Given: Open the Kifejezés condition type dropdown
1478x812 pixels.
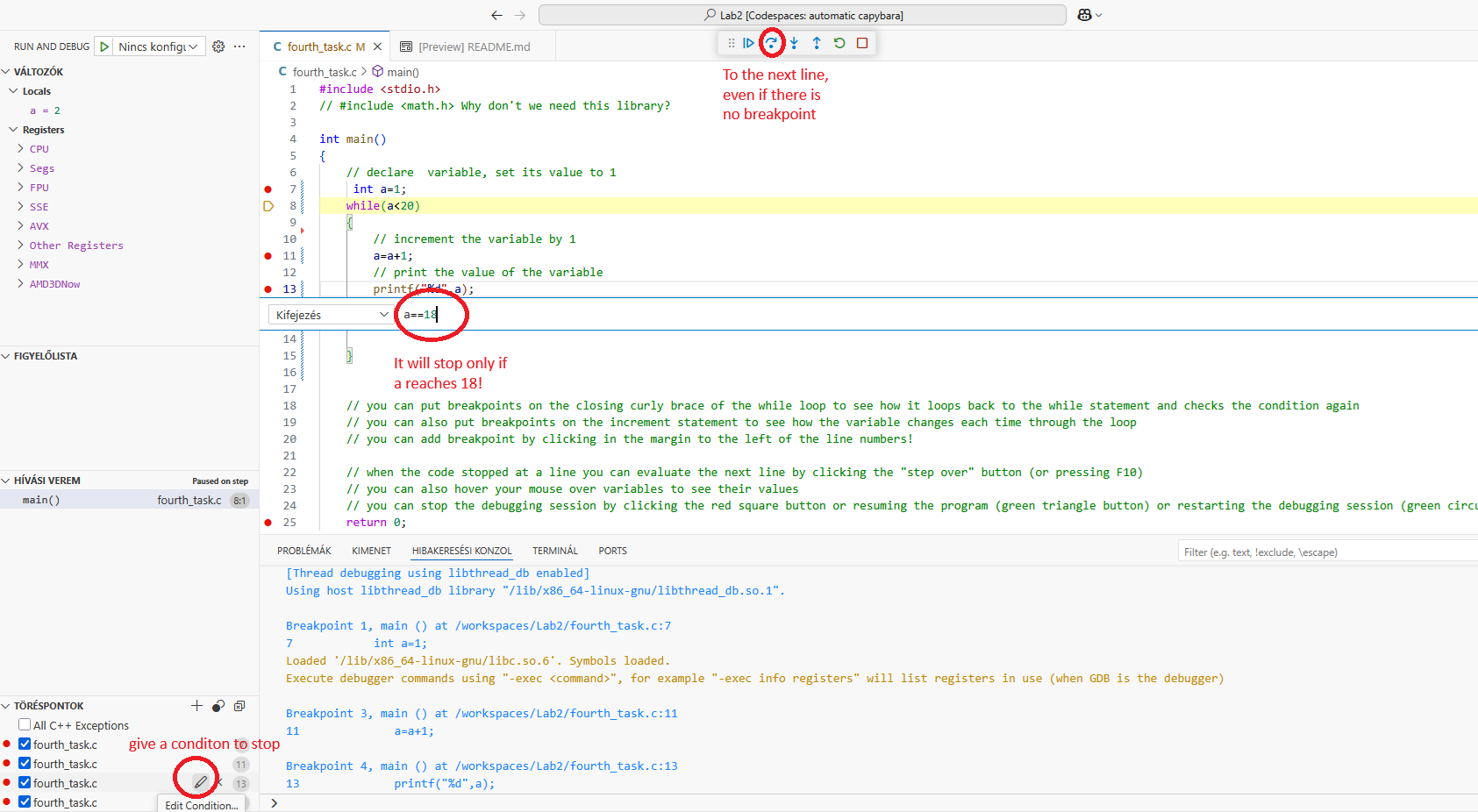Looking at the screenshot, I should (x=332, y=315).
